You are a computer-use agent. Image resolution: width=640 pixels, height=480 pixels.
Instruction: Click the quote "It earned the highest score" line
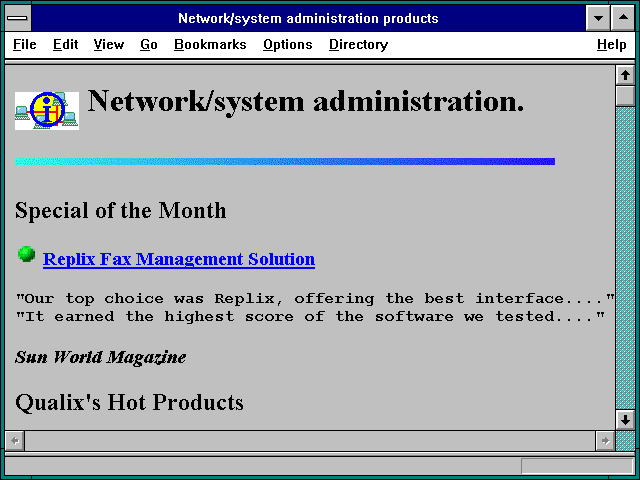pyautogui.click(x=310, y=317)
